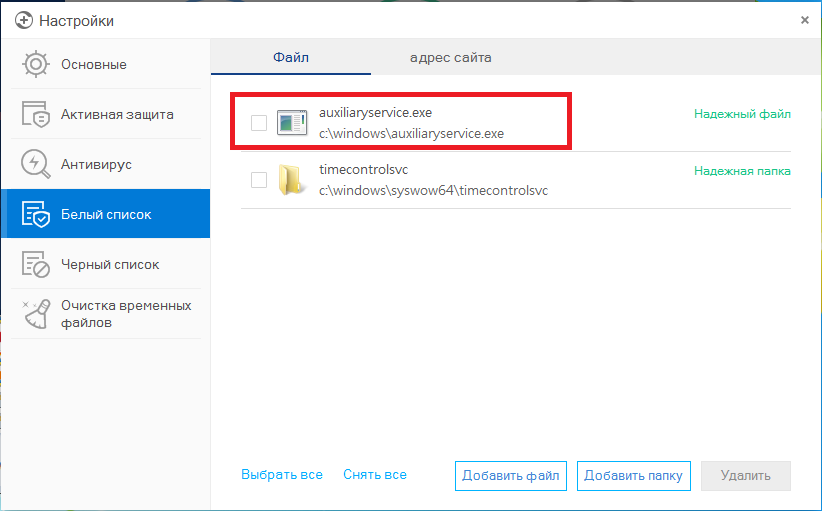Click the timecontrolsvc folder icon
The image size is (822, 511).
(x=292, y=180)
